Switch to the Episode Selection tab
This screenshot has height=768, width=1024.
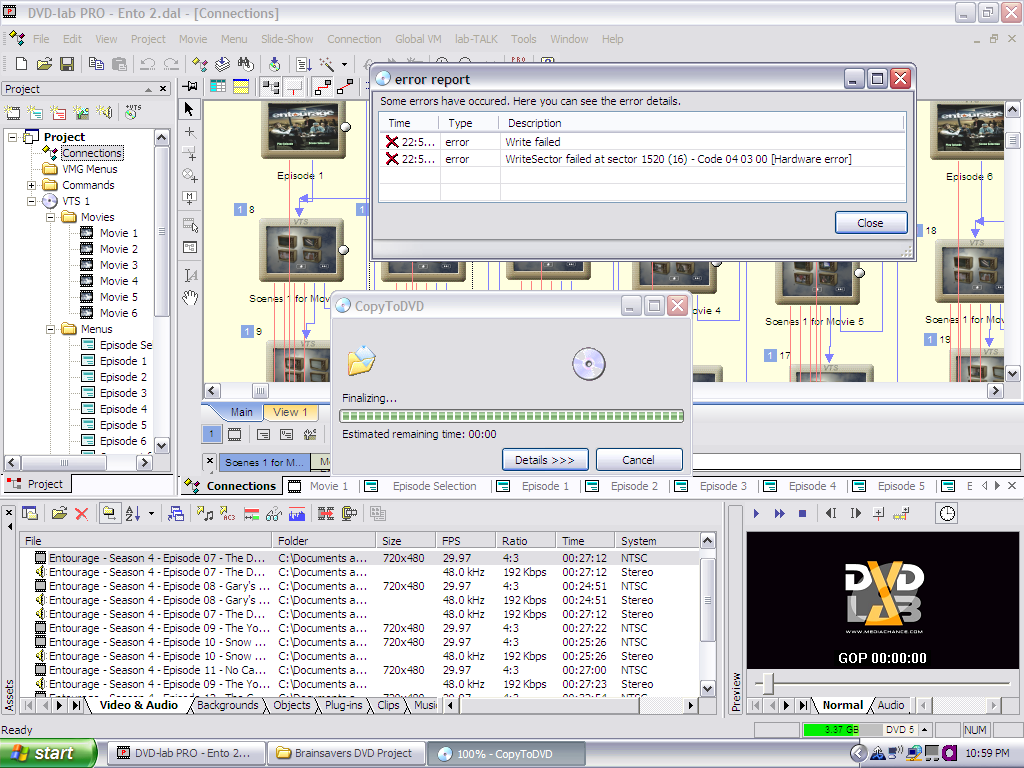coord(434,487)
